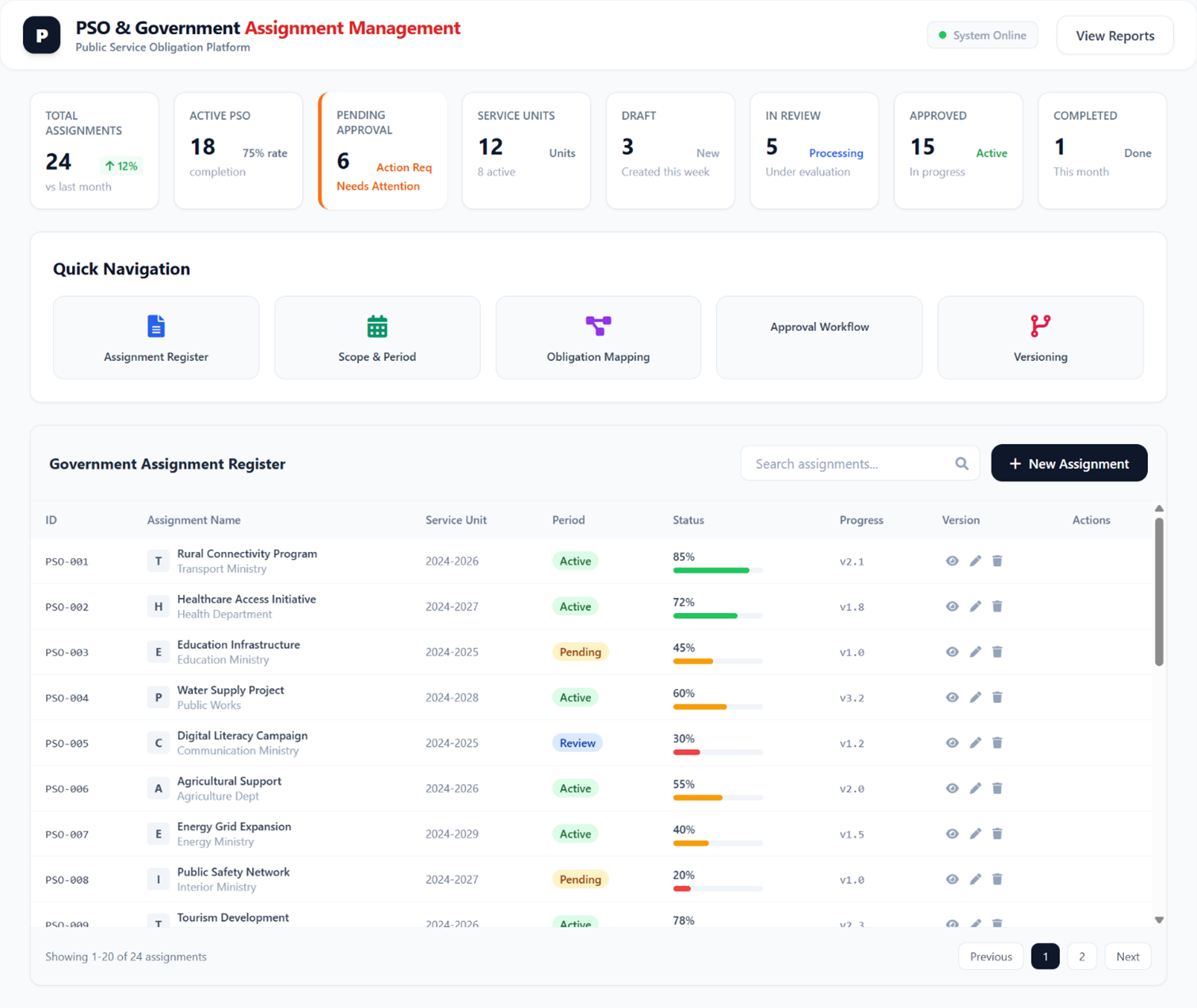The height and width of the screenshot is (1008, 1197).
Task: Edit PSO-001 with the pencil icon
Action: pyautogui.click(x=975, y=561)
